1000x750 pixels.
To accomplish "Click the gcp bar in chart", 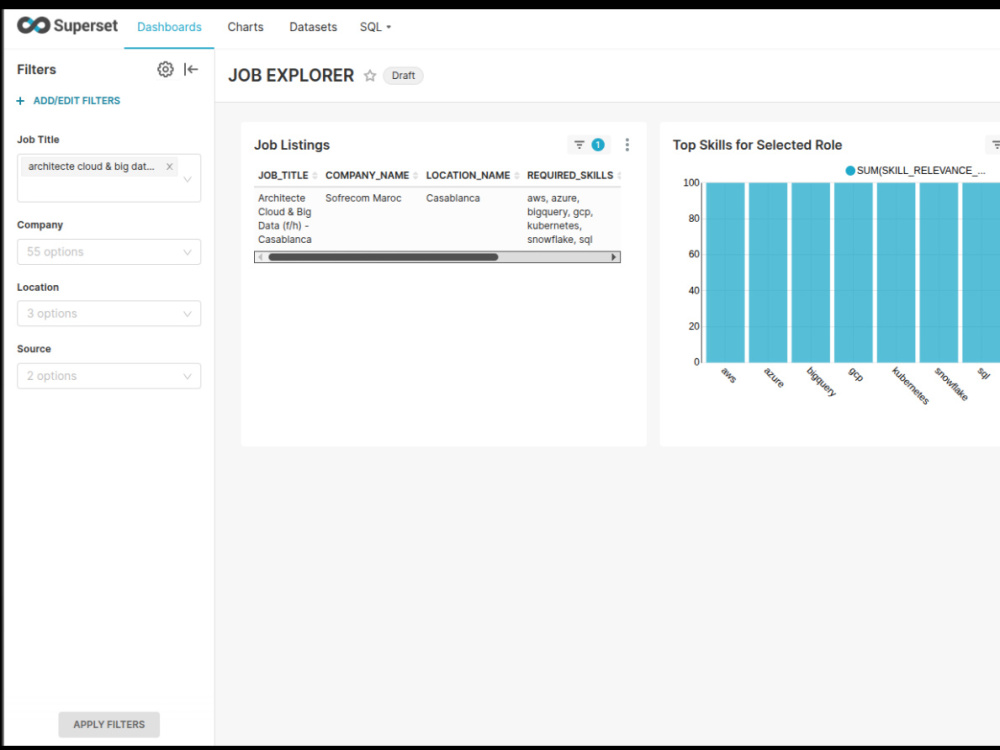I will (853, 272).
